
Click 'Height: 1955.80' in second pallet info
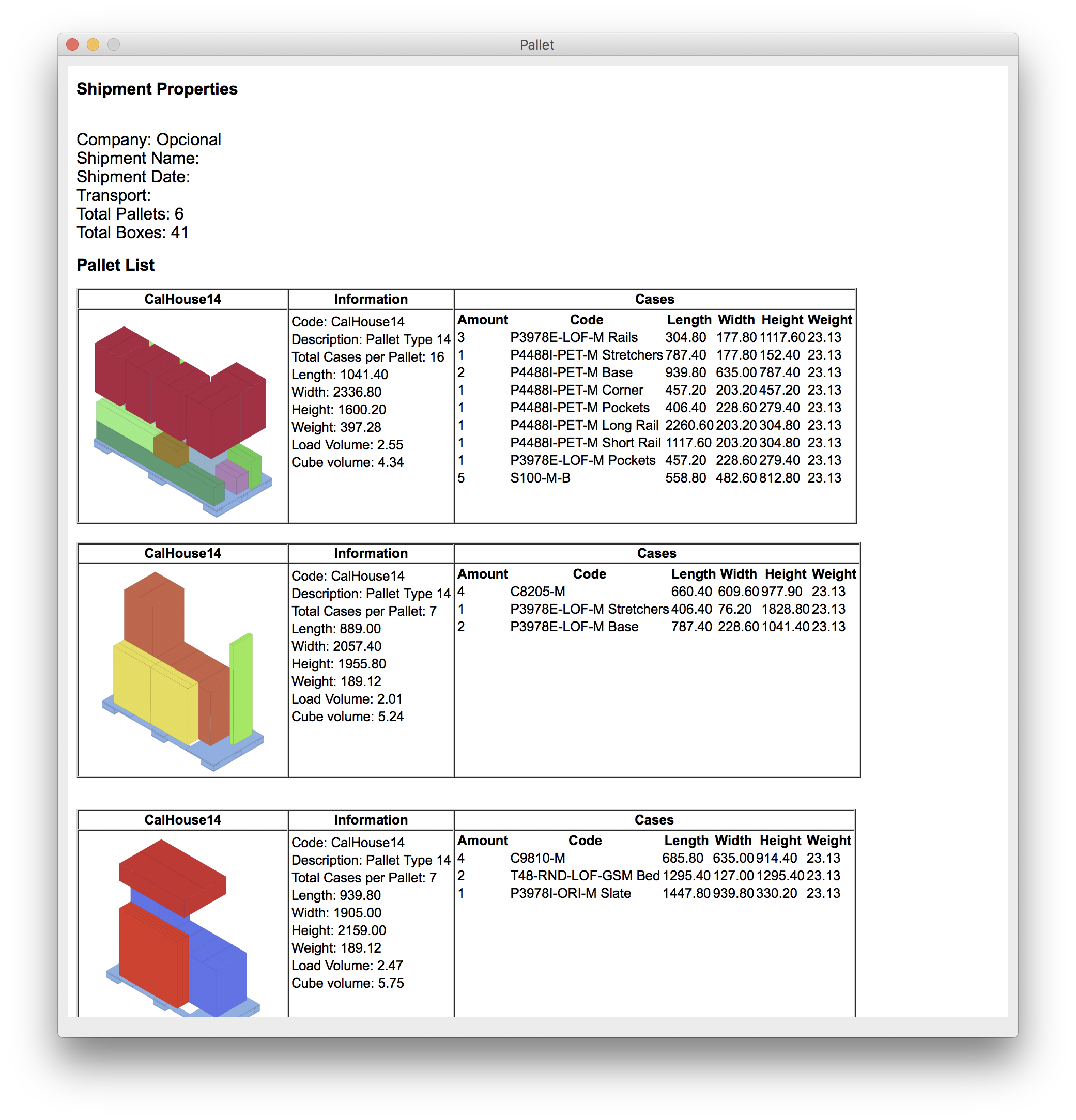[339, 664]
